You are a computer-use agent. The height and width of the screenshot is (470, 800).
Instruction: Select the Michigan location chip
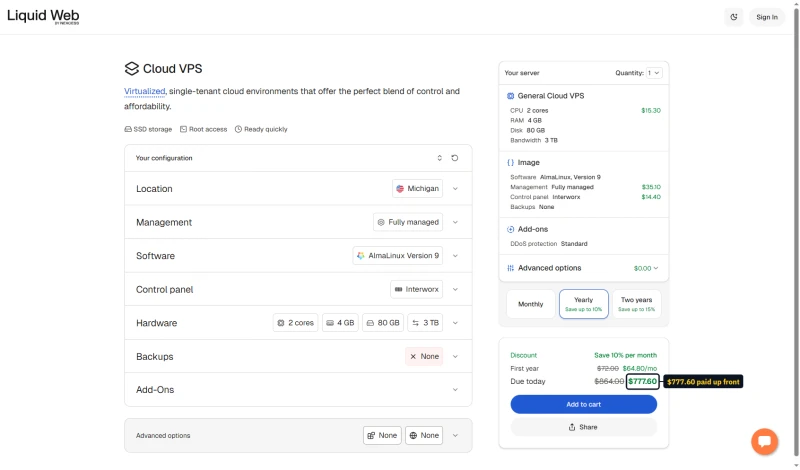[x=417, y=188]
